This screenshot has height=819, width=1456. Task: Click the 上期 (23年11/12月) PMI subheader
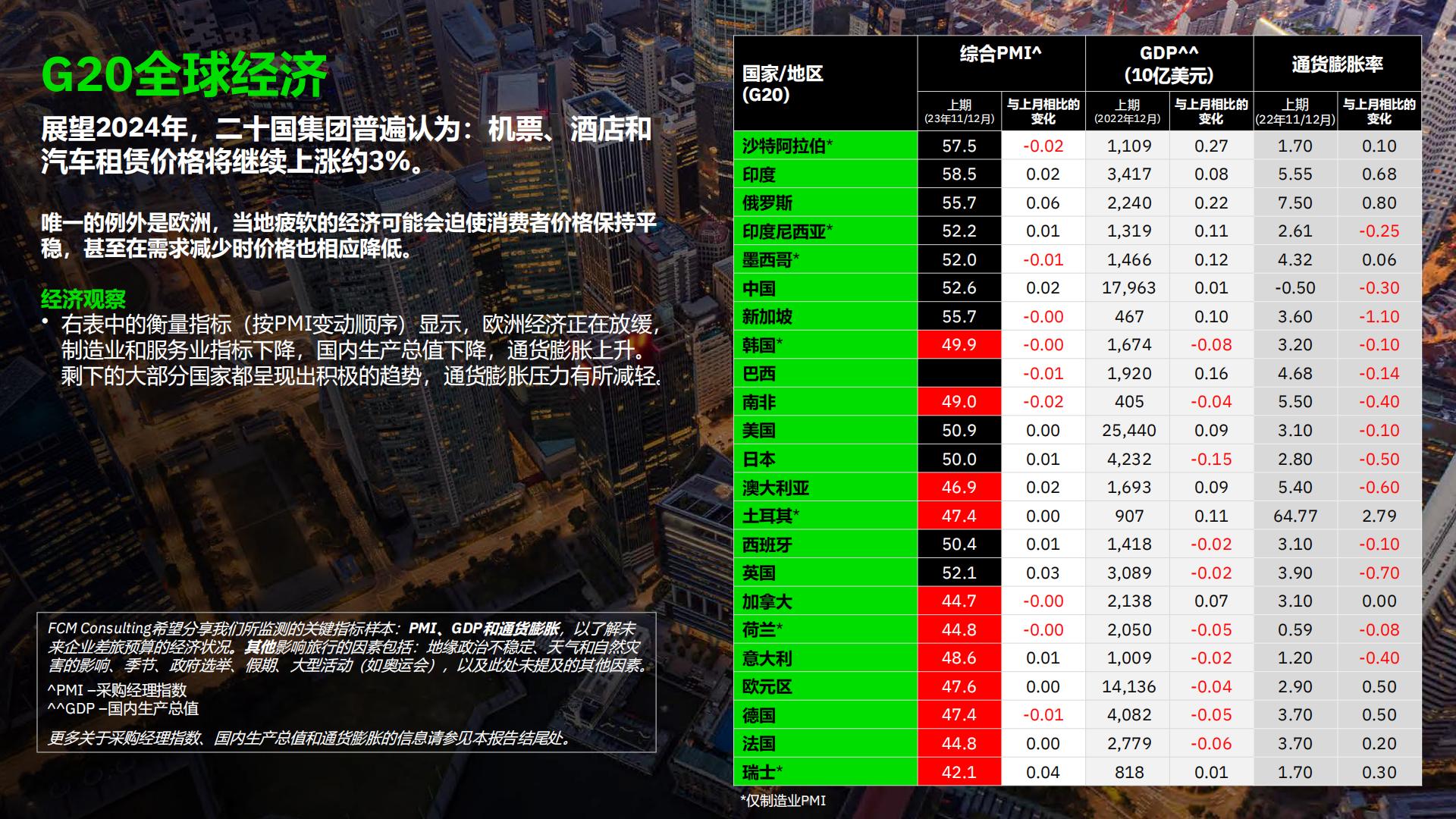tap(959, 111)
